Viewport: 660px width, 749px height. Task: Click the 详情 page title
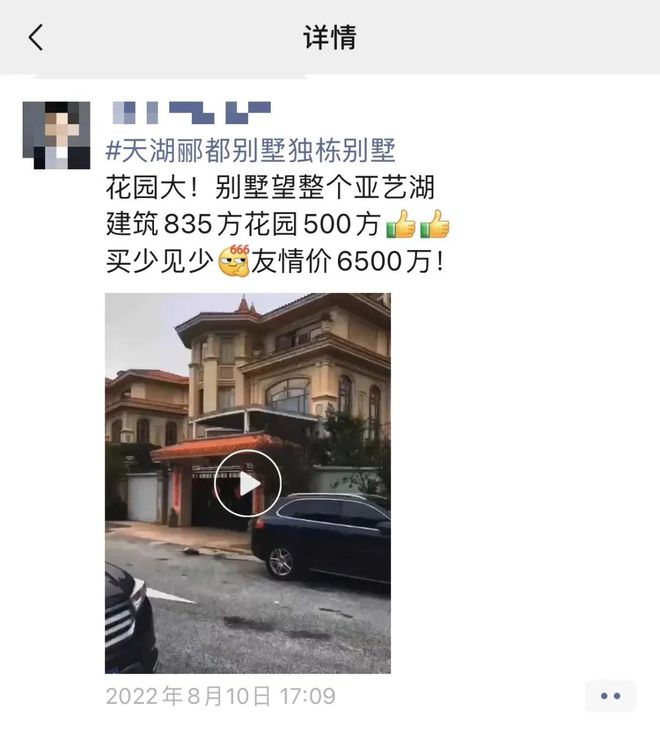(x=330, y=37)
